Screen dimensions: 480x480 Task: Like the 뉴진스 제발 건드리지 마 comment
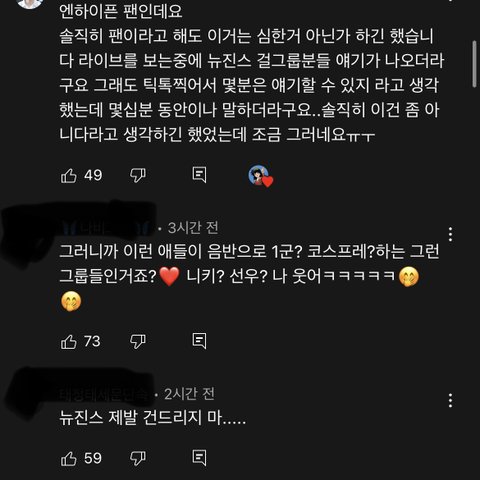coord(69,458)
